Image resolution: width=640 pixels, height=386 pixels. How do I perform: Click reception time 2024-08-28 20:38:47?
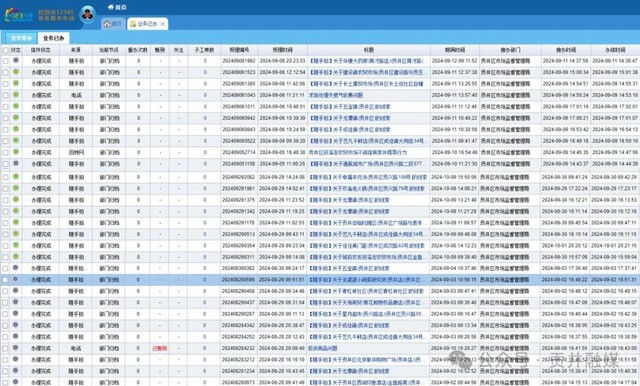coord(282,326)
